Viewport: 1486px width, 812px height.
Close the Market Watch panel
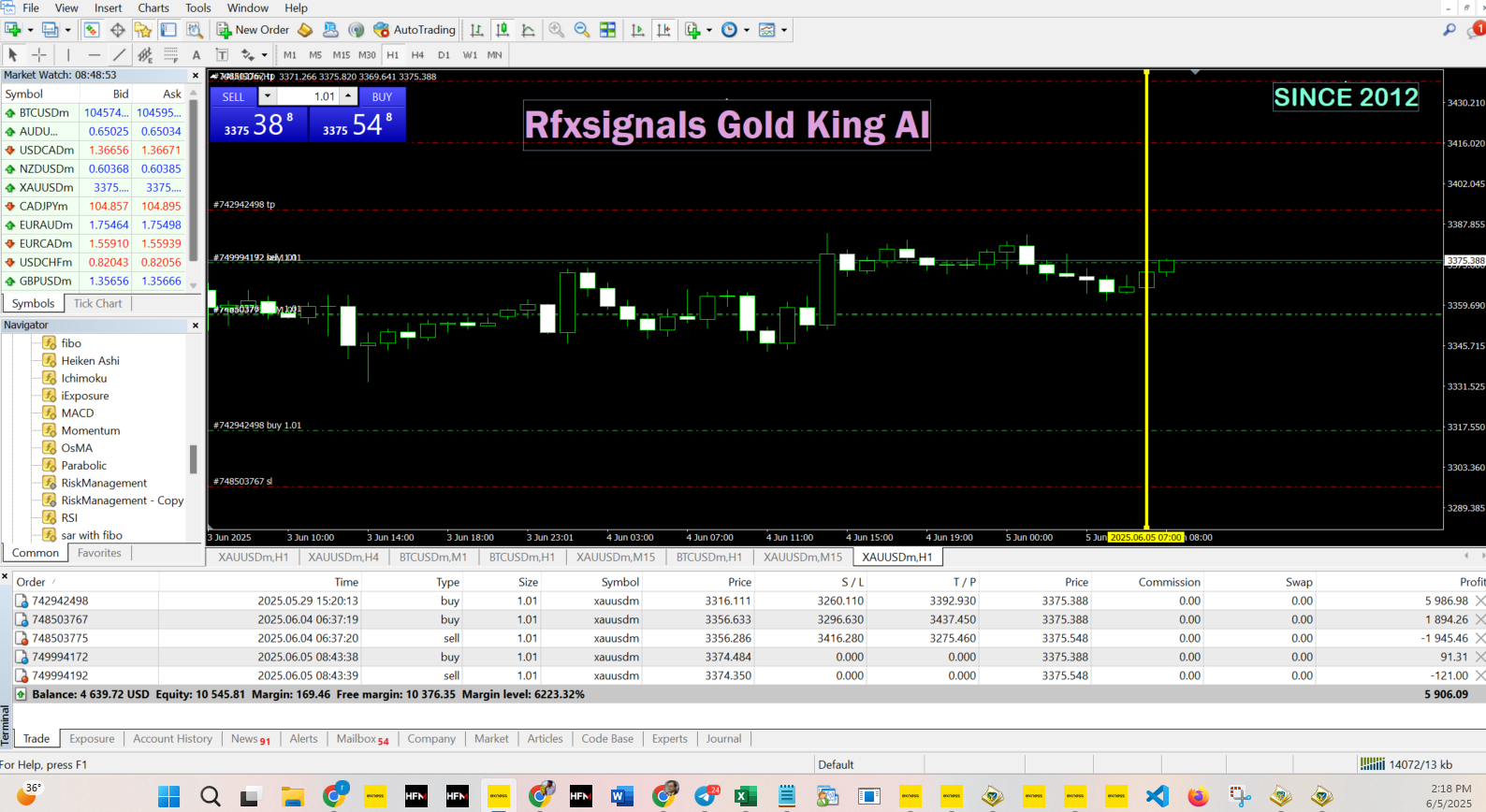pyautogui.click(x=196, y=76)
